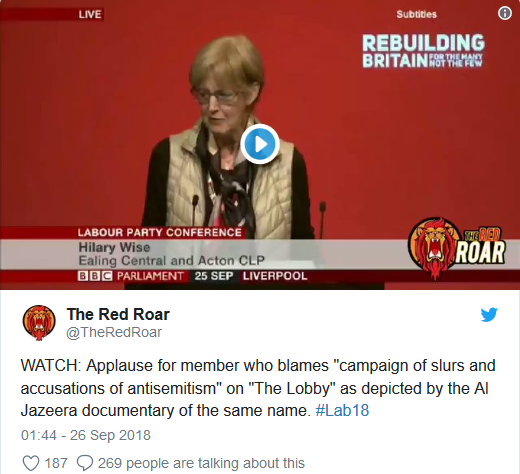
Task: Click the 187 likes count
Action: pos(56,463)
